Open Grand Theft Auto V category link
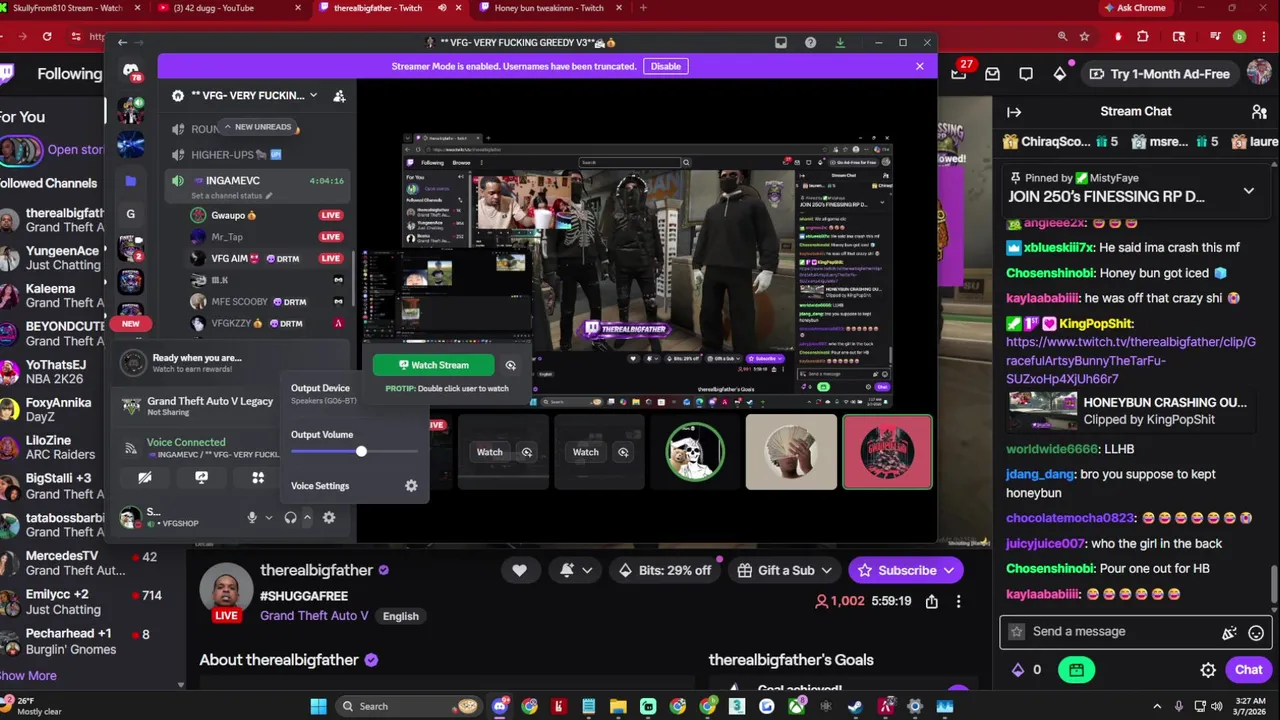Viewport: 1280px width, 720px height. pyautogui.click(x=314, y=616)
